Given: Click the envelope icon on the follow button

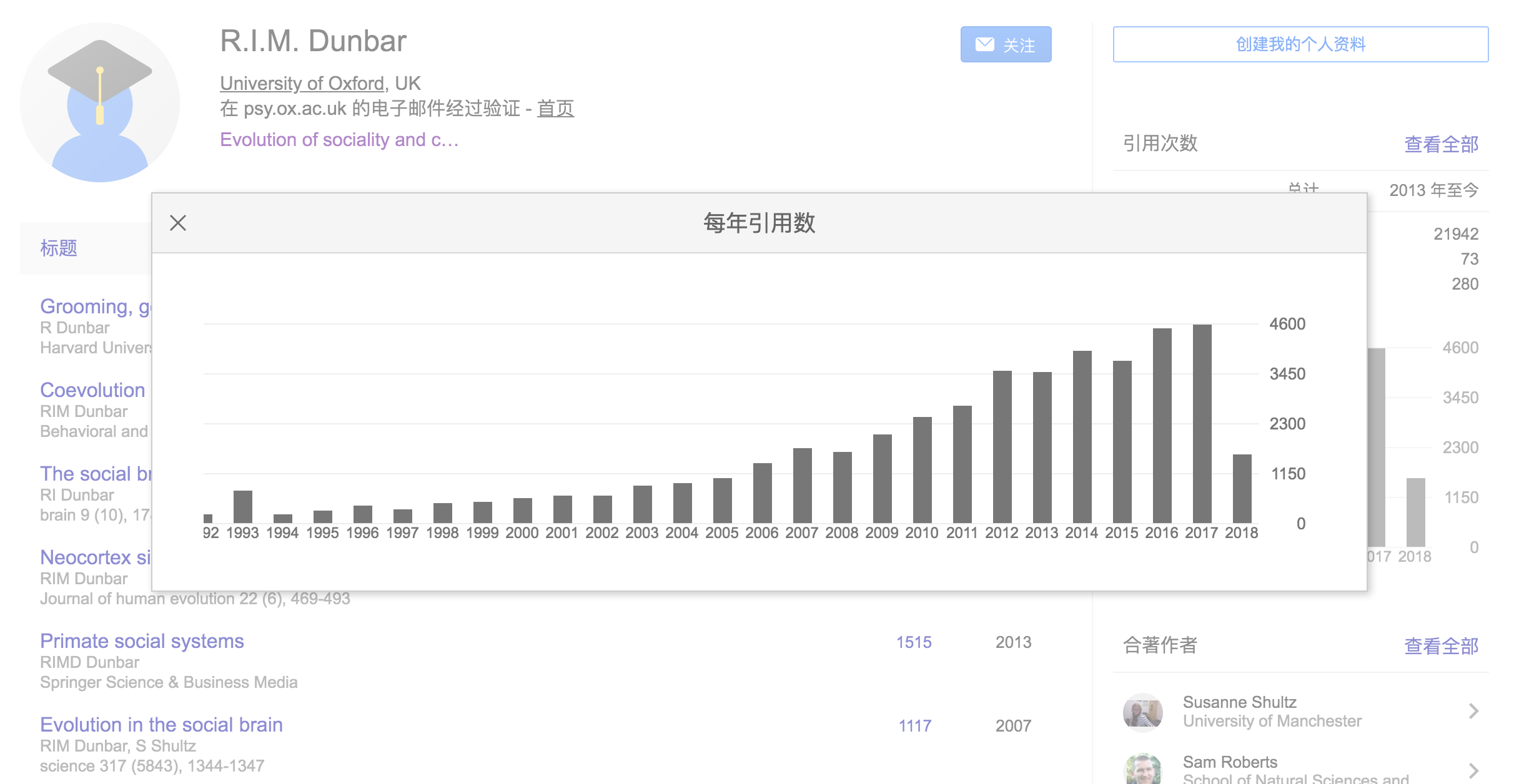Looking at the screenshot, I should coord(984,44).
